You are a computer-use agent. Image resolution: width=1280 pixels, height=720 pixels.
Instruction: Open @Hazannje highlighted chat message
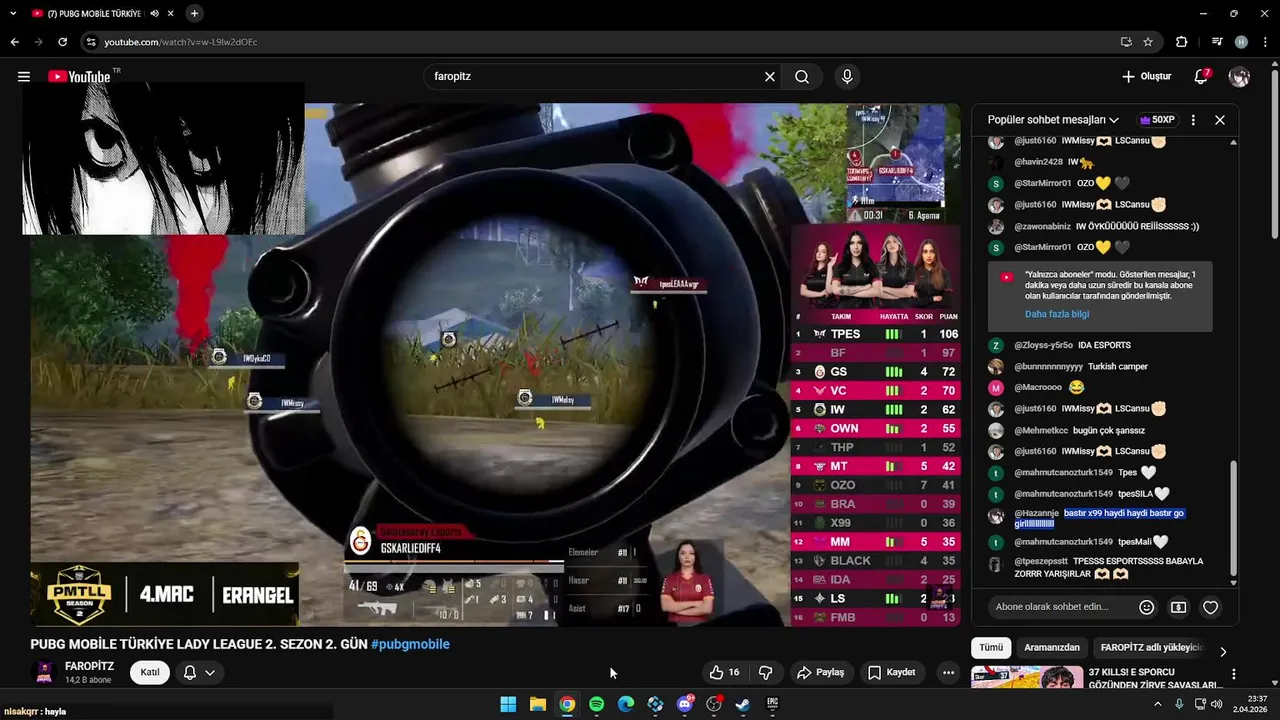[1100, 518]
